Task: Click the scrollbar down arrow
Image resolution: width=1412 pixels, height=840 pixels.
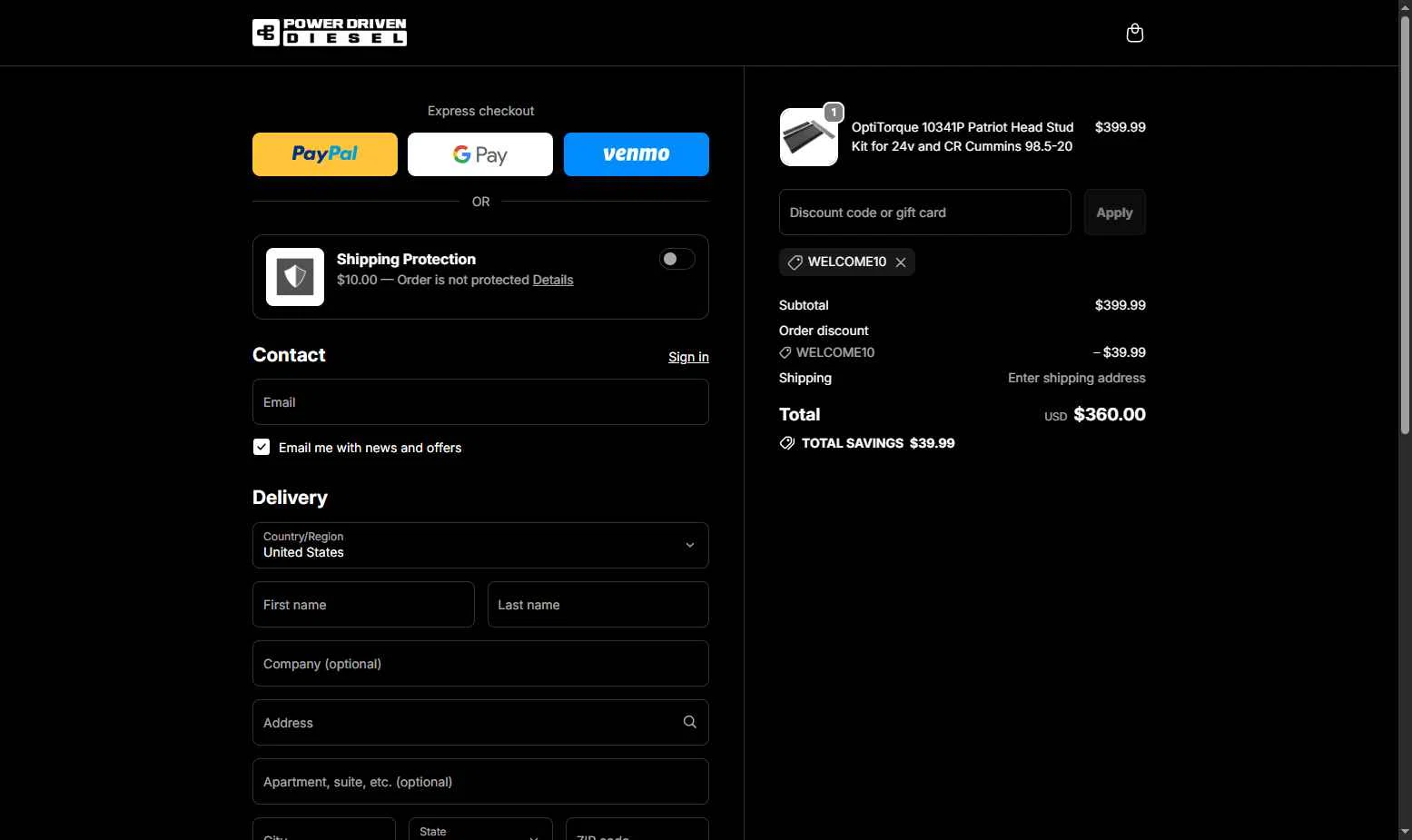Action: tap(1405, 831)
